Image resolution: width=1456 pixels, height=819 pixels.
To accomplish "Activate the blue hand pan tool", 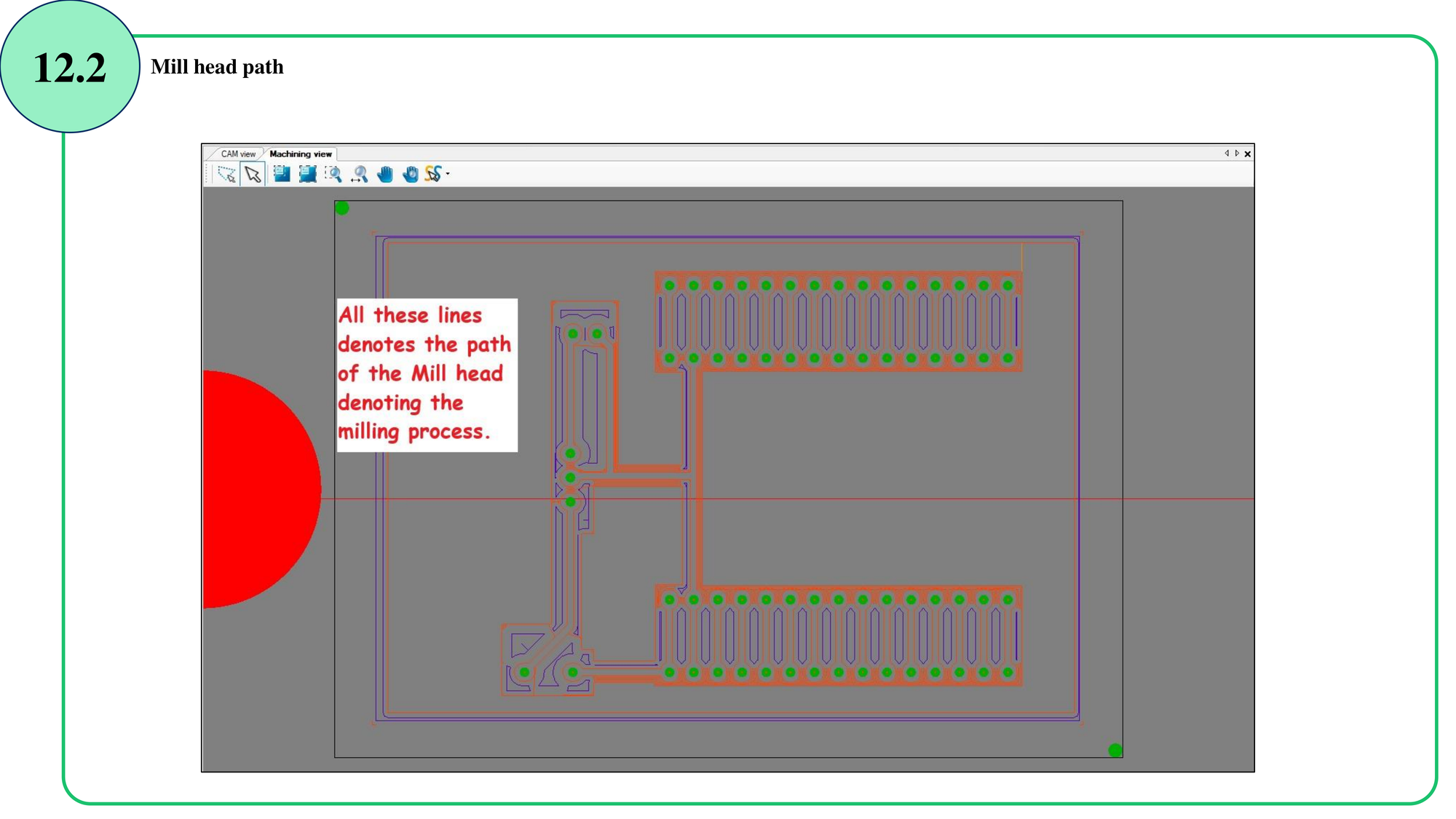I will [x=385, y=174].
